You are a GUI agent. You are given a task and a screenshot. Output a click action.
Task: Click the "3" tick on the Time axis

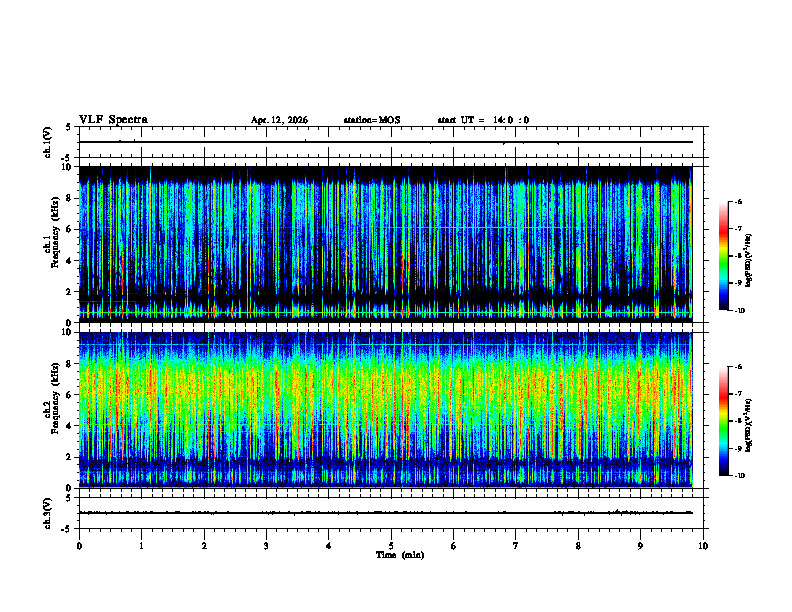point(267,546)
